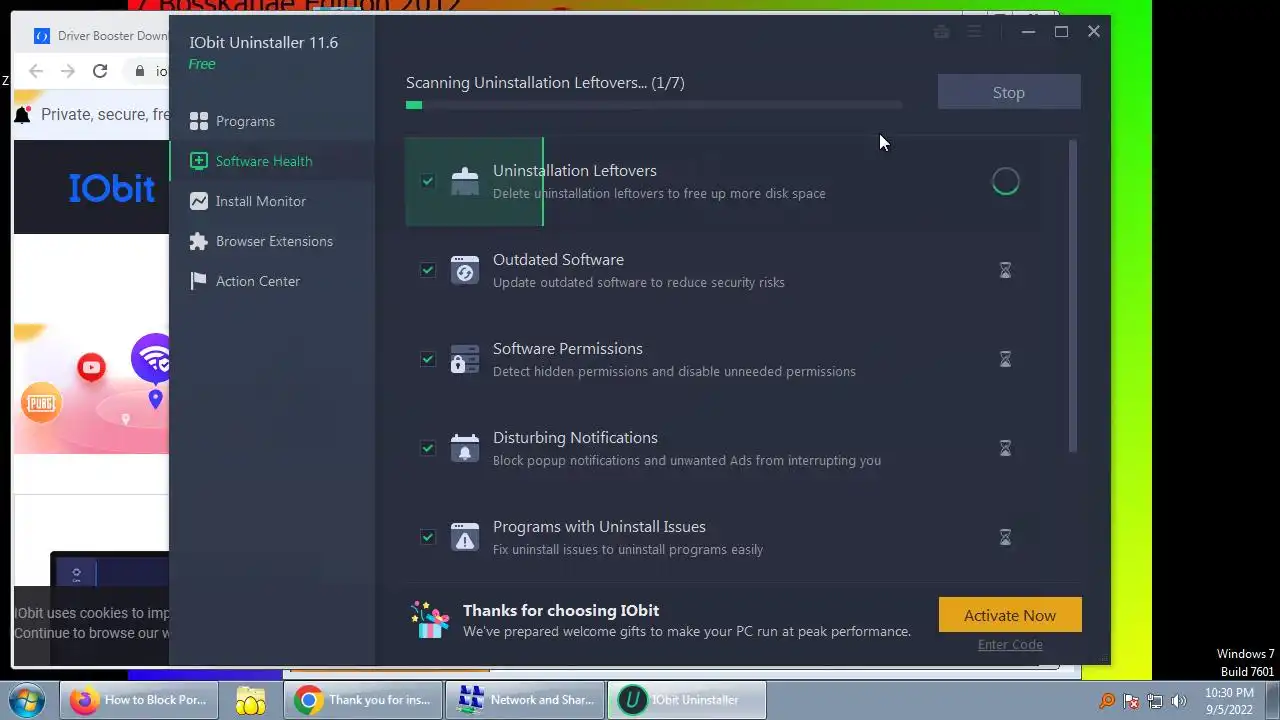Viewport: 1280px width, 720px height.
Task: Click the Disturbing Notifications bell icon
Action: coord(465,448)
